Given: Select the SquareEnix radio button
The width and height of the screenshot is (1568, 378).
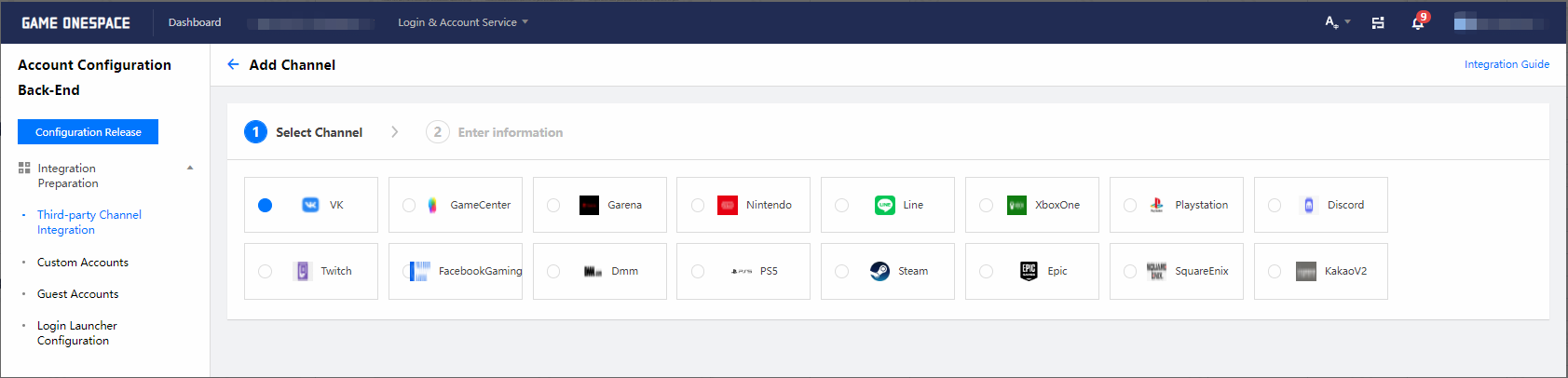Looking at the screenshot, I should (1130, 271).
